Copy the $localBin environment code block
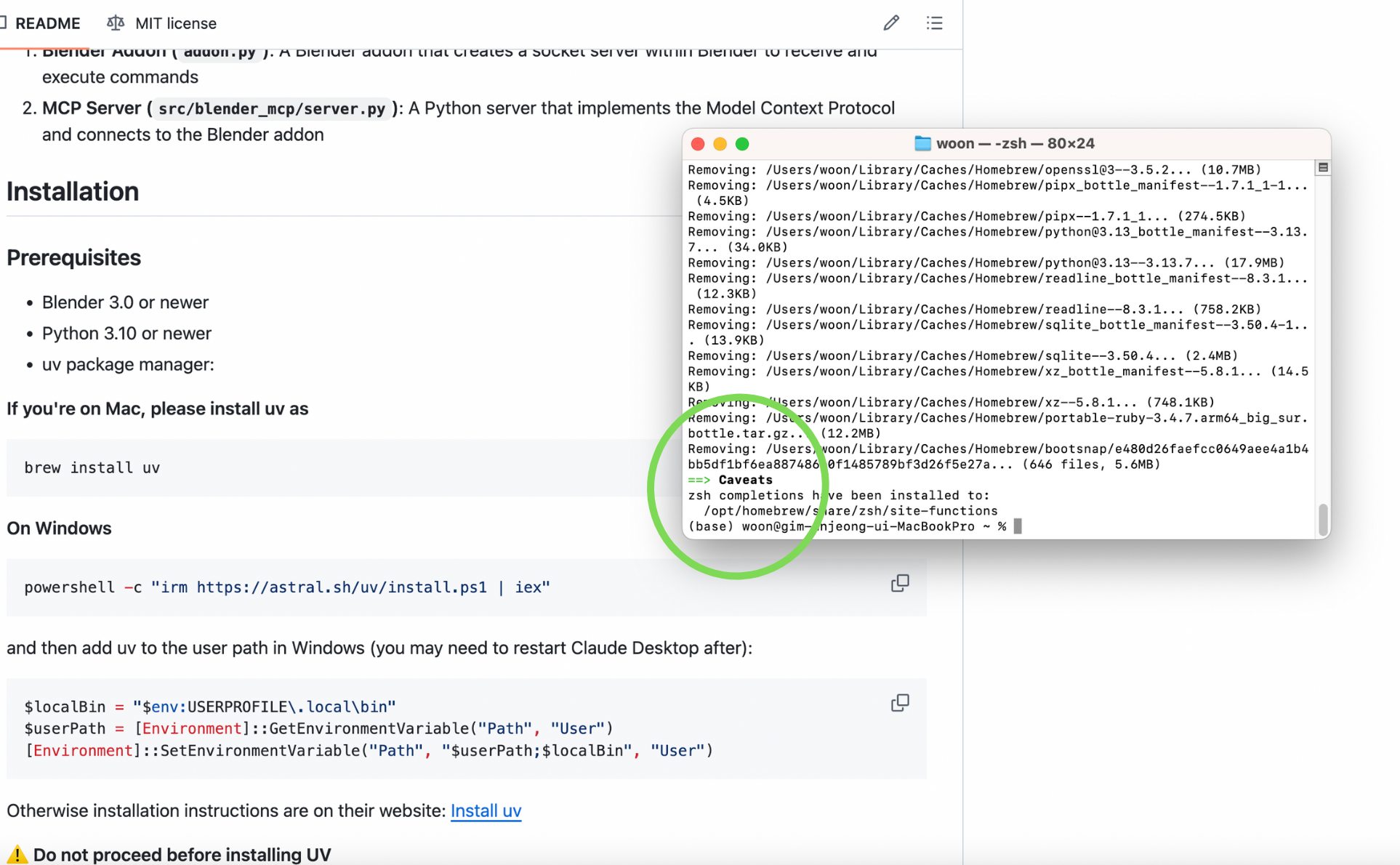1400x865 pixels. coord(900,703)
